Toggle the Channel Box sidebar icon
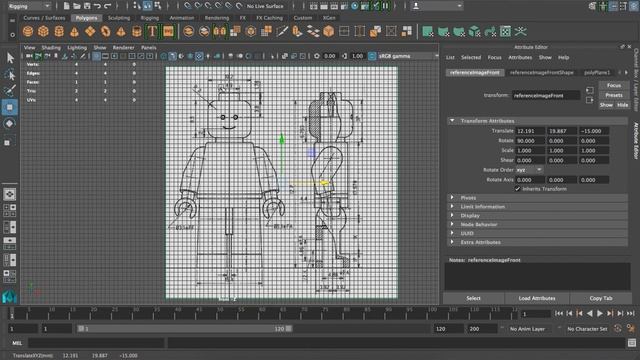Screen dimensions: 640x360 coord(634,6)
